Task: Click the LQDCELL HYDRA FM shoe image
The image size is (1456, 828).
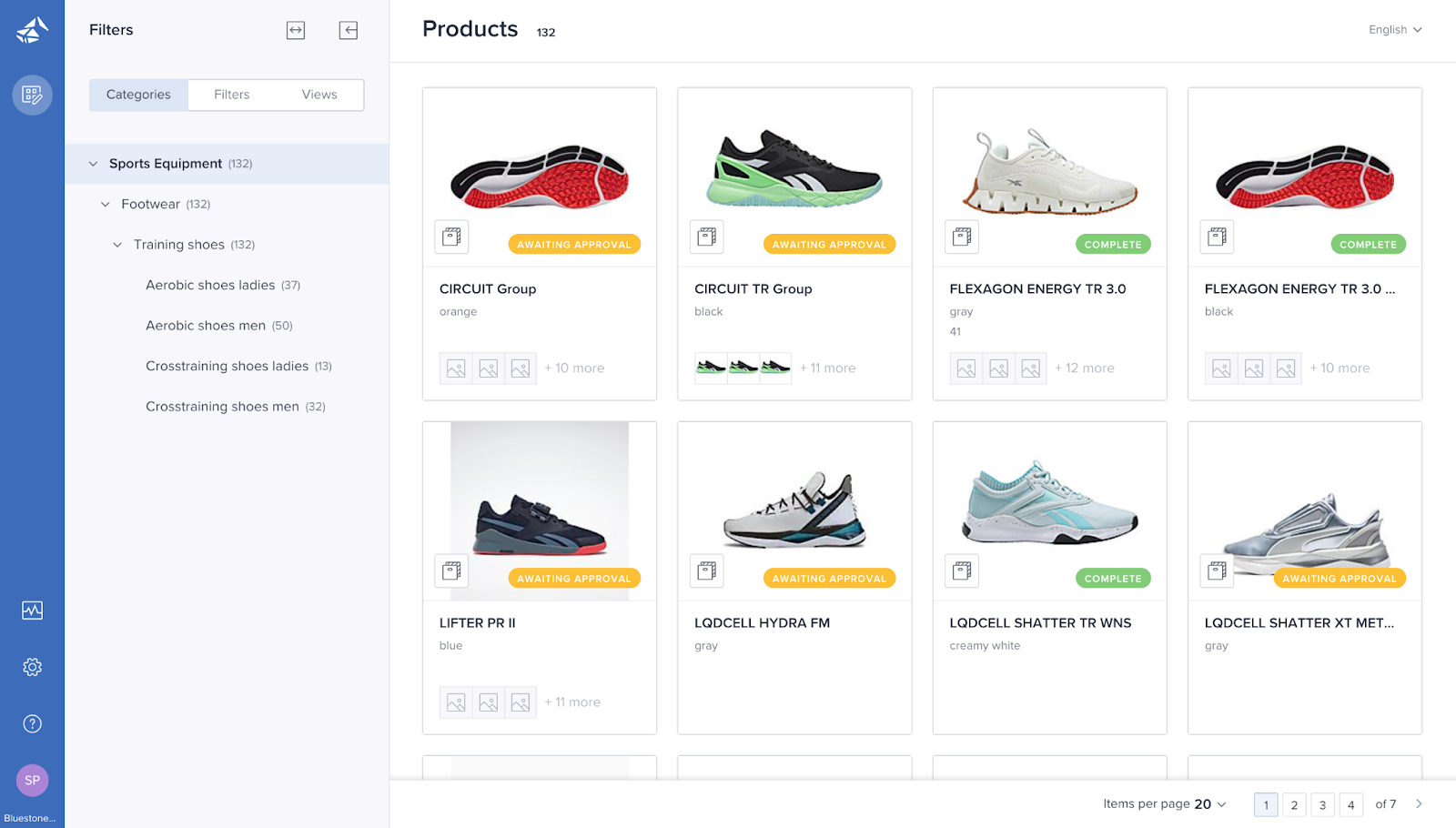Action: pyautogui.click(x=794, y=510)
